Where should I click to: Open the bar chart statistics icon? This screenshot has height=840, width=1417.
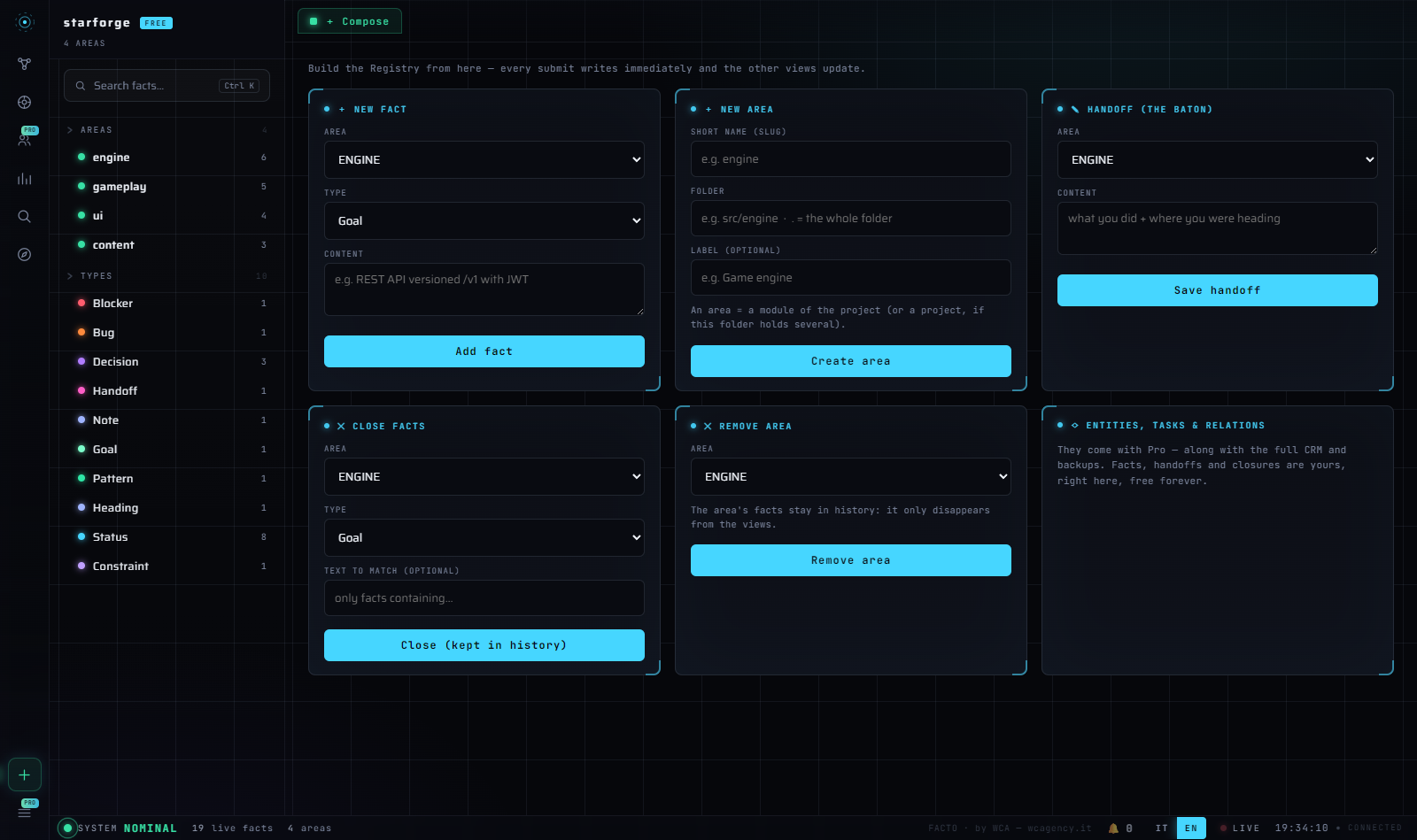point(25,179)
